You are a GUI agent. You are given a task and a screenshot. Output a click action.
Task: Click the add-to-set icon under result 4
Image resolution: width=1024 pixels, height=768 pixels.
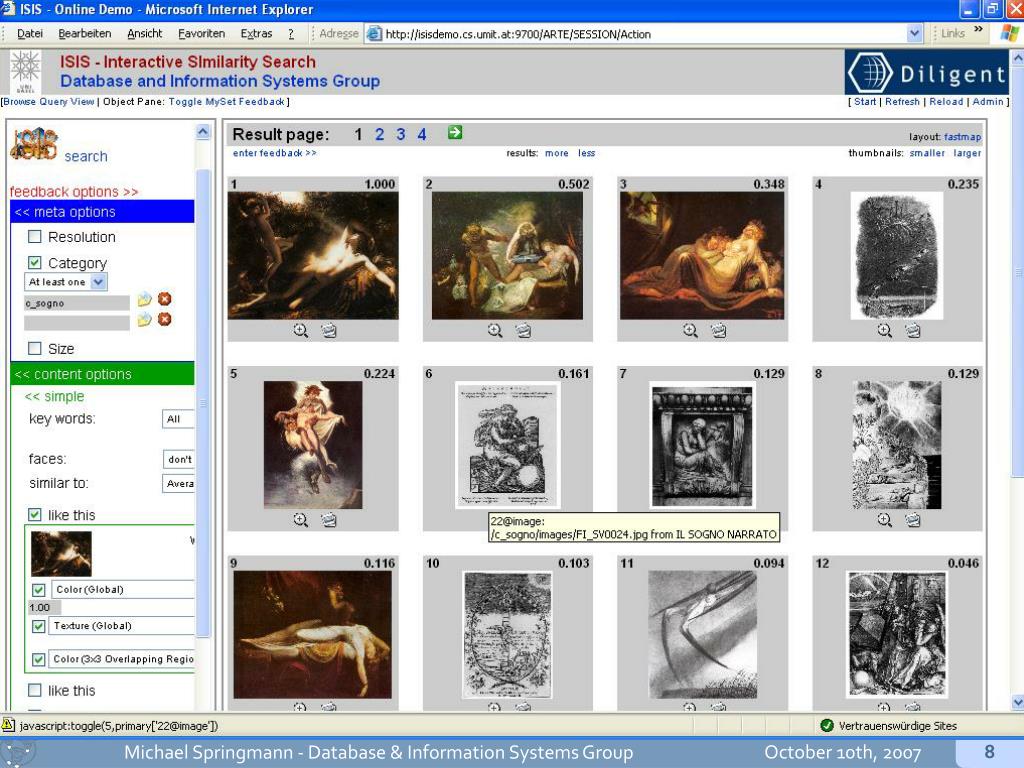pos(912,330)
